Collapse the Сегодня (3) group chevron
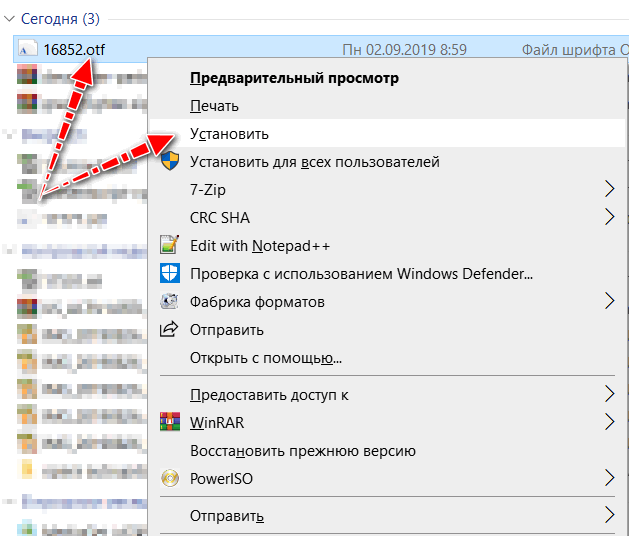The width and height of the screenshot is (629, 536). click(11, 17)
